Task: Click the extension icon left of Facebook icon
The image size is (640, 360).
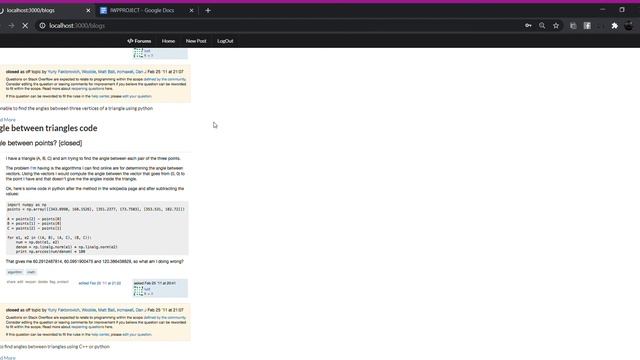Action: point(573,25)
